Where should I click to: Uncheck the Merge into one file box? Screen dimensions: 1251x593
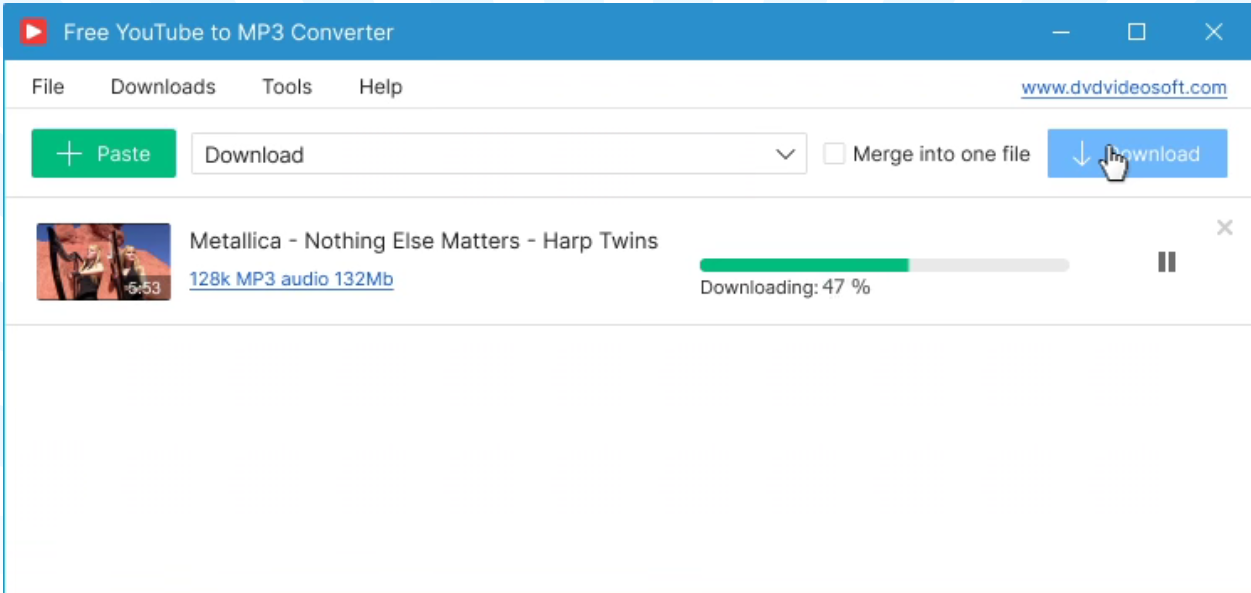836,153
